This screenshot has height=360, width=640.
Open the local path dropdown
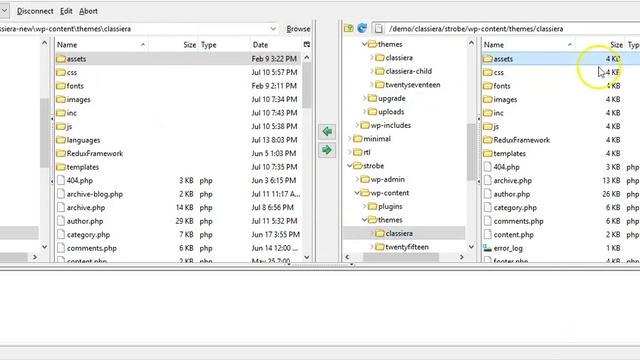[x=273, y=29]
